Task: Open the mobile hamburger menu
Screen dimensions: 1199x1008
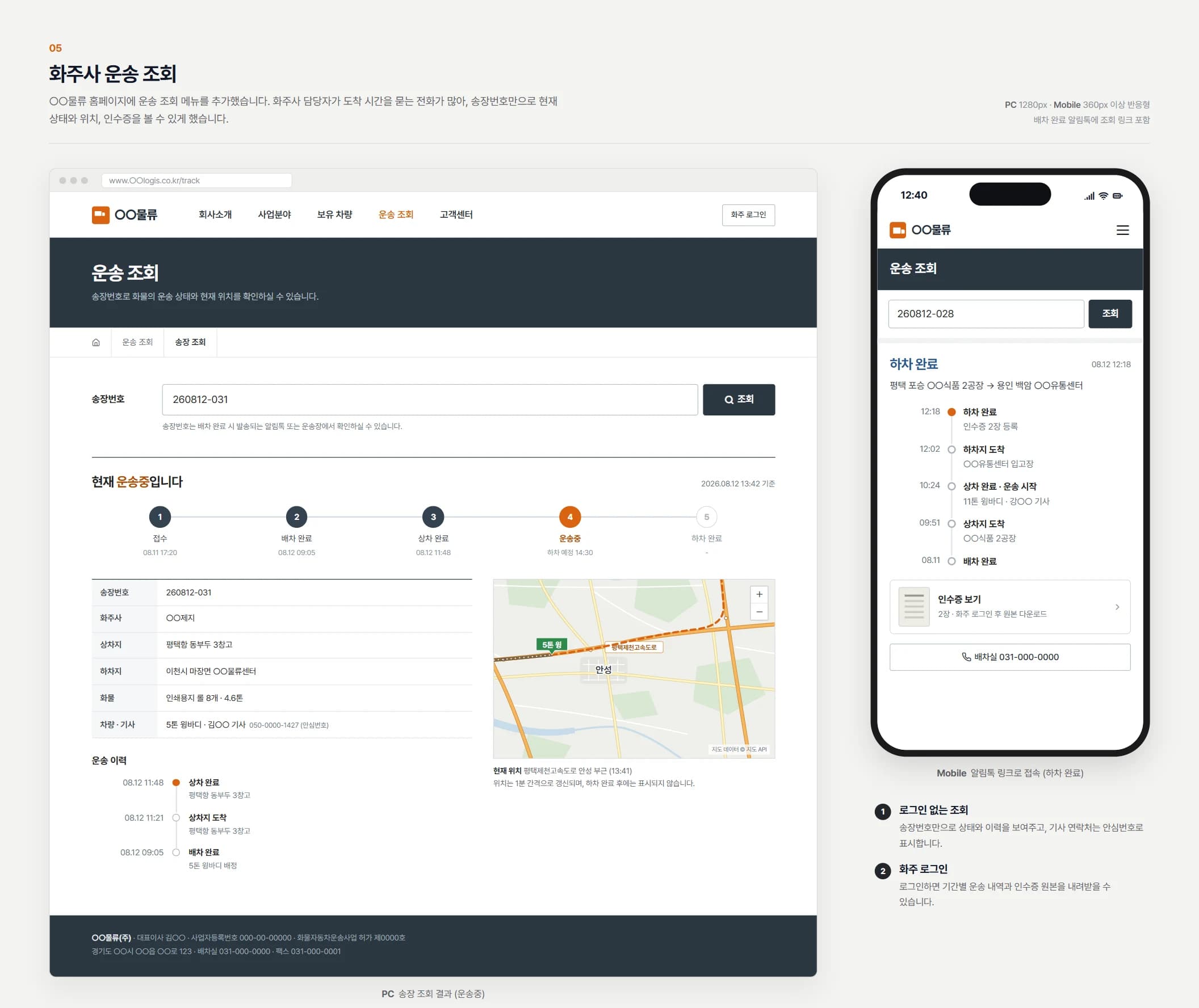Action: pyautogui.click(x=1122, y=230)
